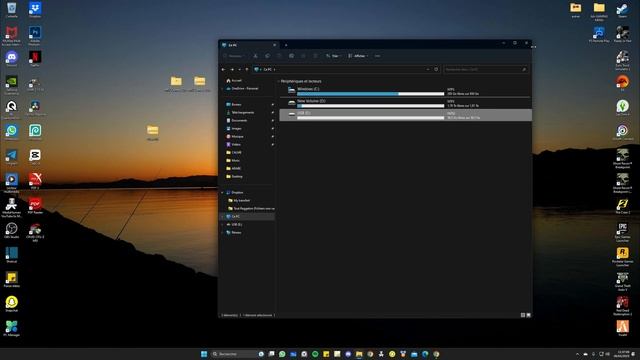The height and width of the screenshot is (360, 640).
Task: Open the Windows Start menu
Action: pos(204,354)
